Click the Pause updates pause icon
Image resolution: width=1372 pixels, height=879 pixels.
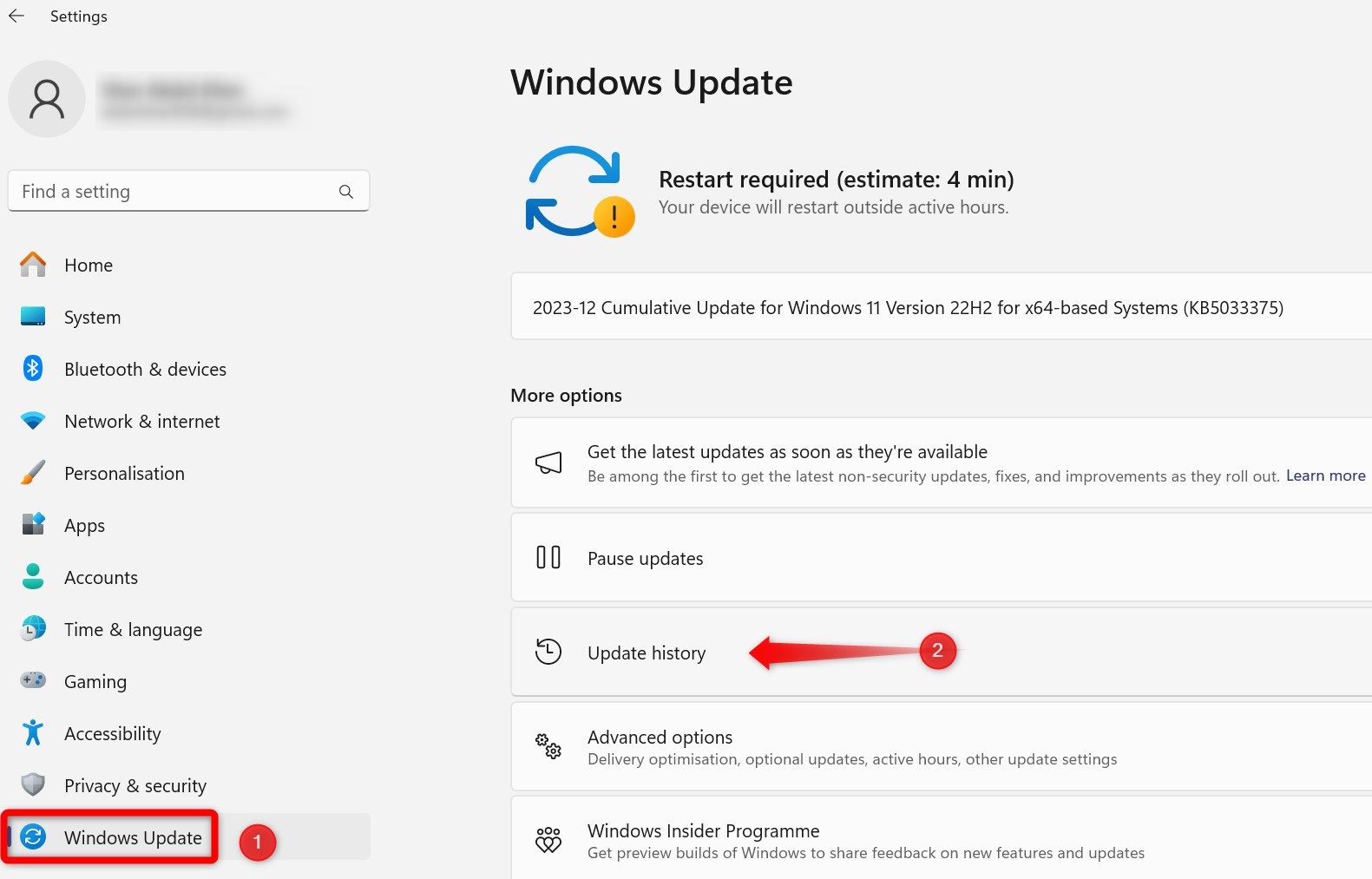pyautogui.click(x=548, y=557)
